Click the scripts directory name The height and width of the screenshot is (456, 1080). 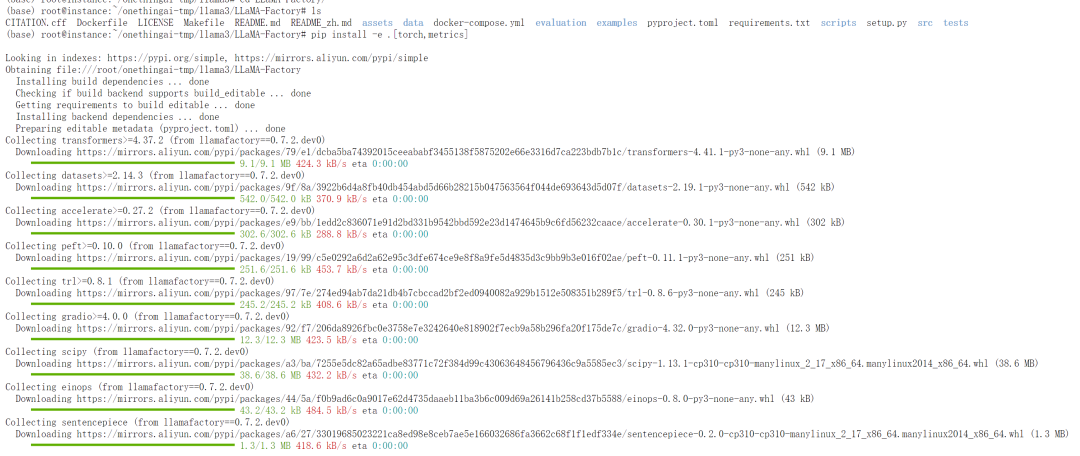tap(838, 23)
